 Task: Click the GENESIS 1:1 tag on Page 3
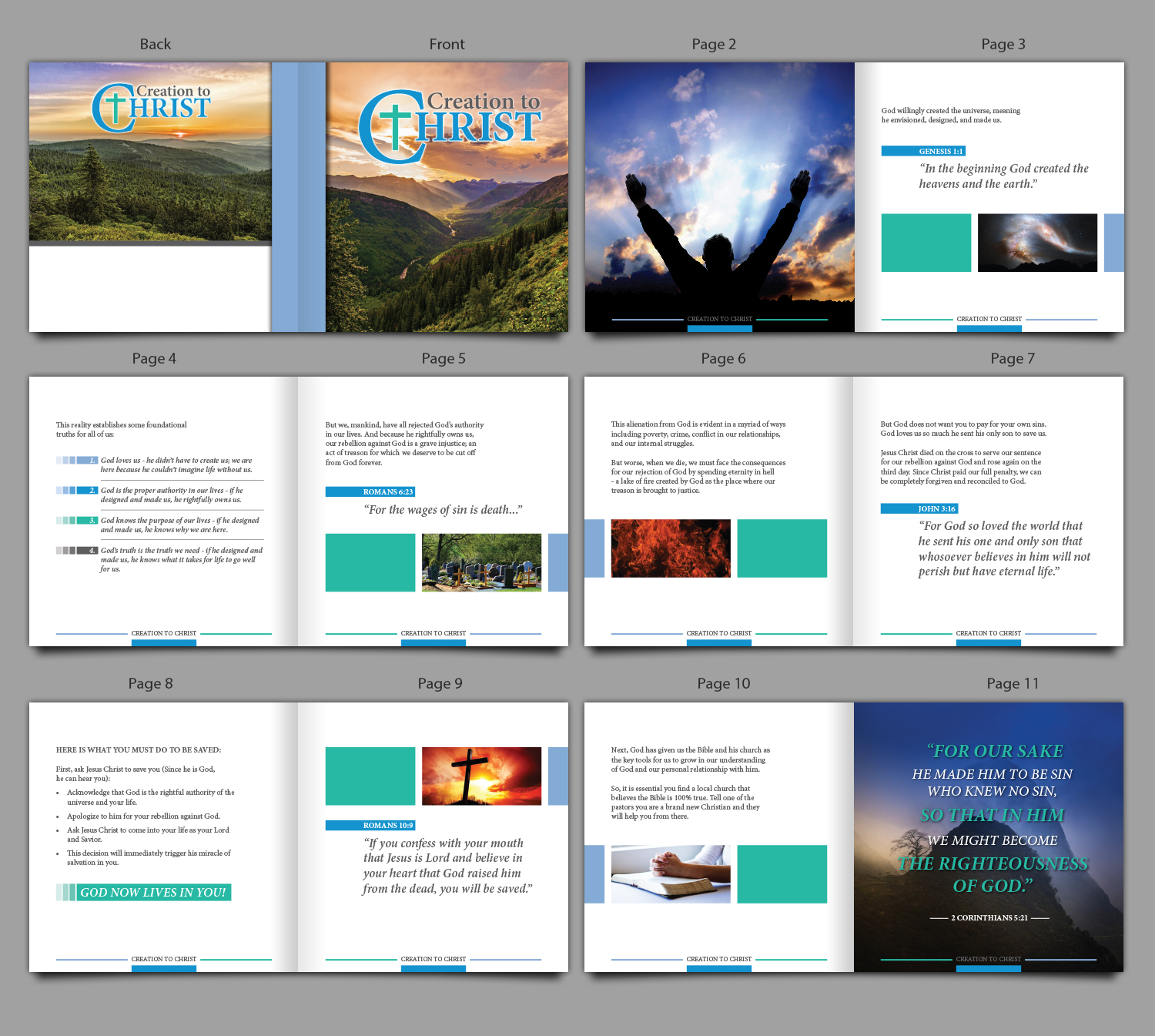pyautogui.click(x=923, y=151)
